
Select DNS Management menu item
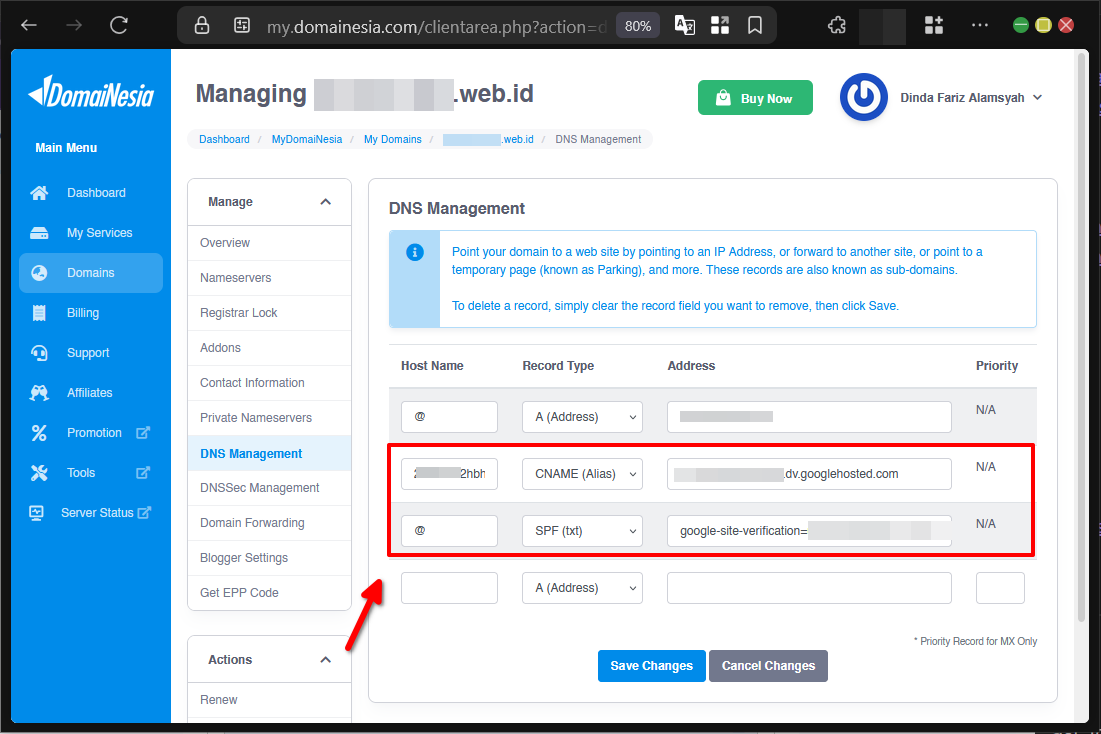270,453
